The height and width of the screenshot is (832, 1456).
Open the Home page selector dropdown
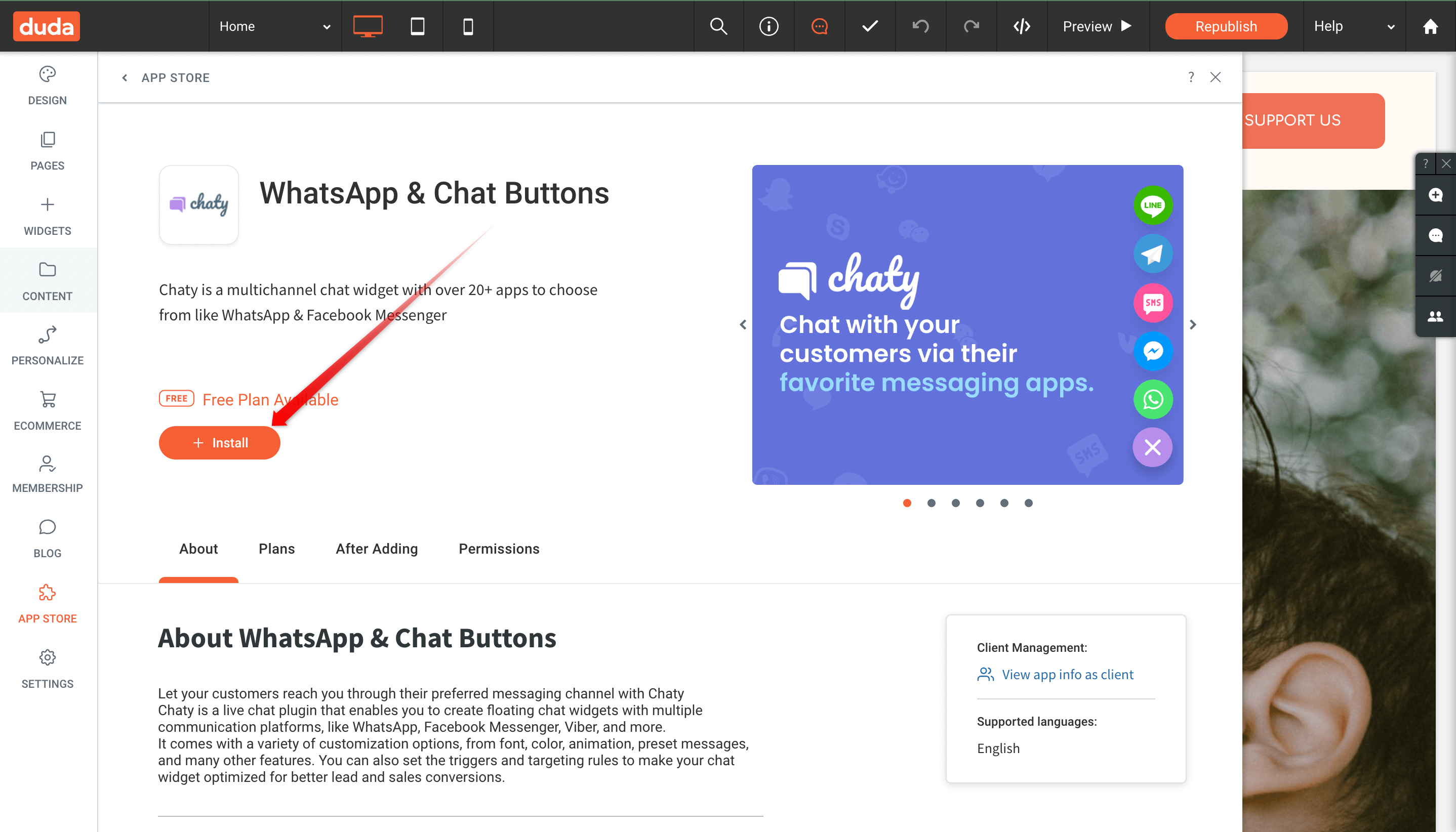point(275,26)
